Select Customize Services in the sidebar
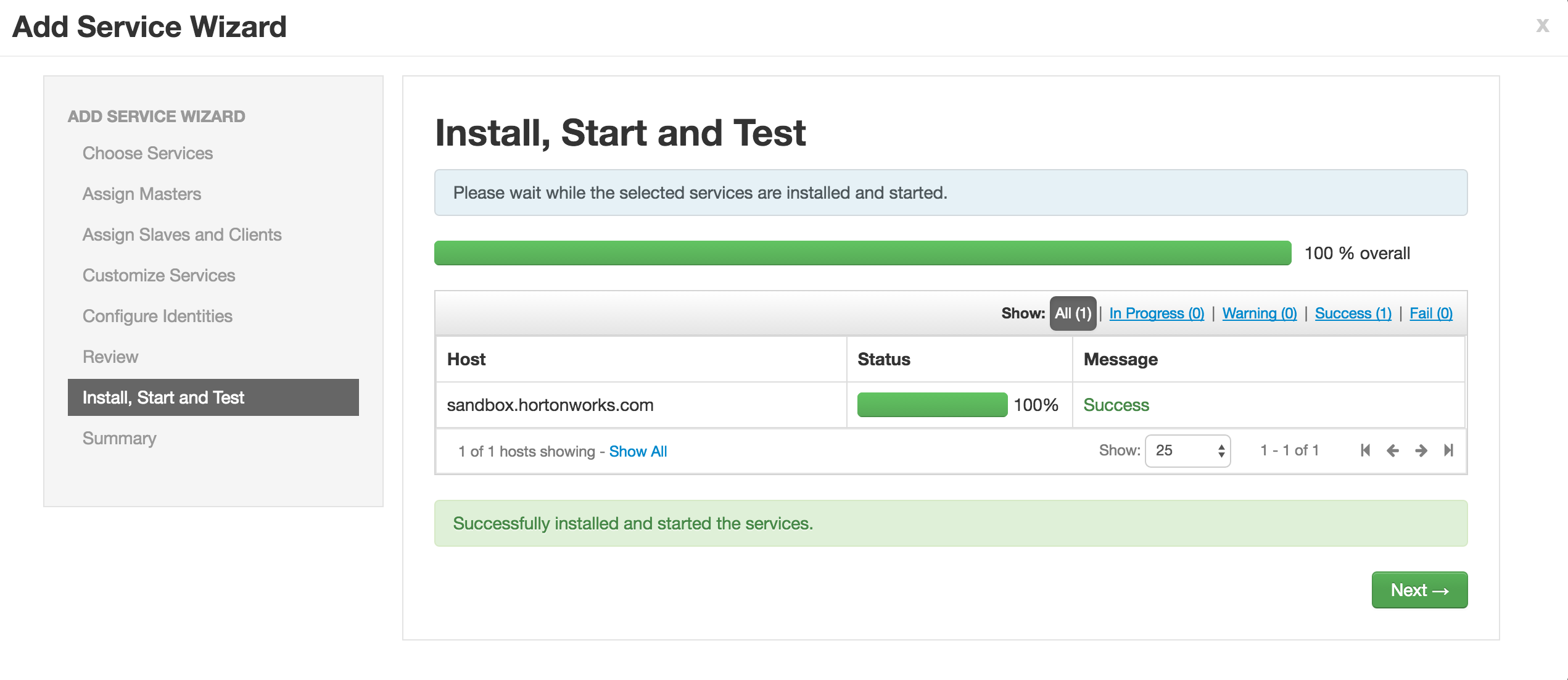Image resolution: width=1568 pixels, height=680 pixels. coord(159,275)
